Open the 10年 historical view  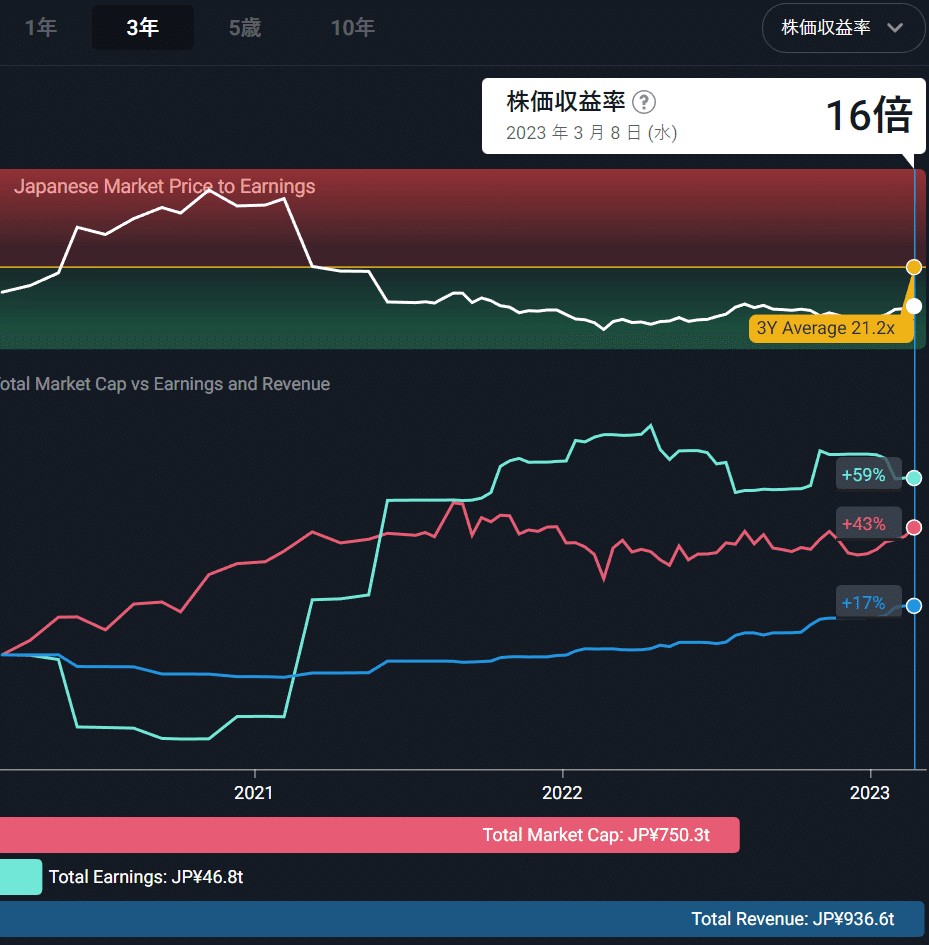352,27
